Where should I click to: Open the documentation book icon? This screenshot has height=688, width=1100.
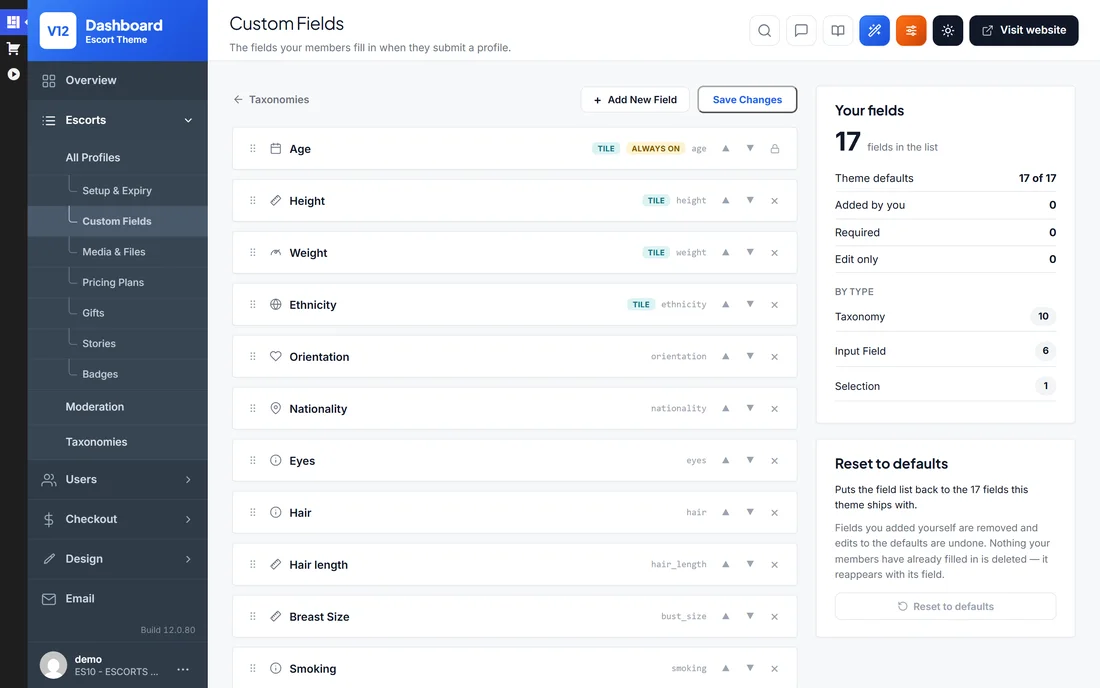(838, 30)
